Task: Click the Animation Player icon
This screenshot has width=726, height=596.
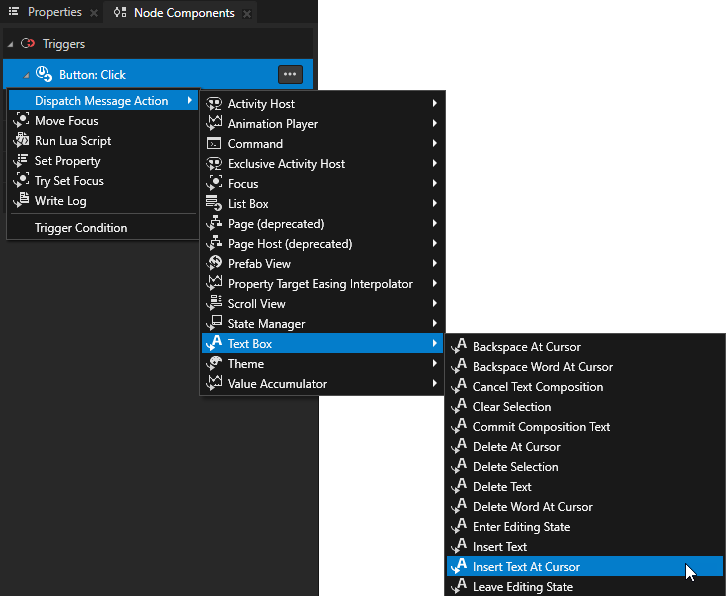Action: [x=213, y=124]
